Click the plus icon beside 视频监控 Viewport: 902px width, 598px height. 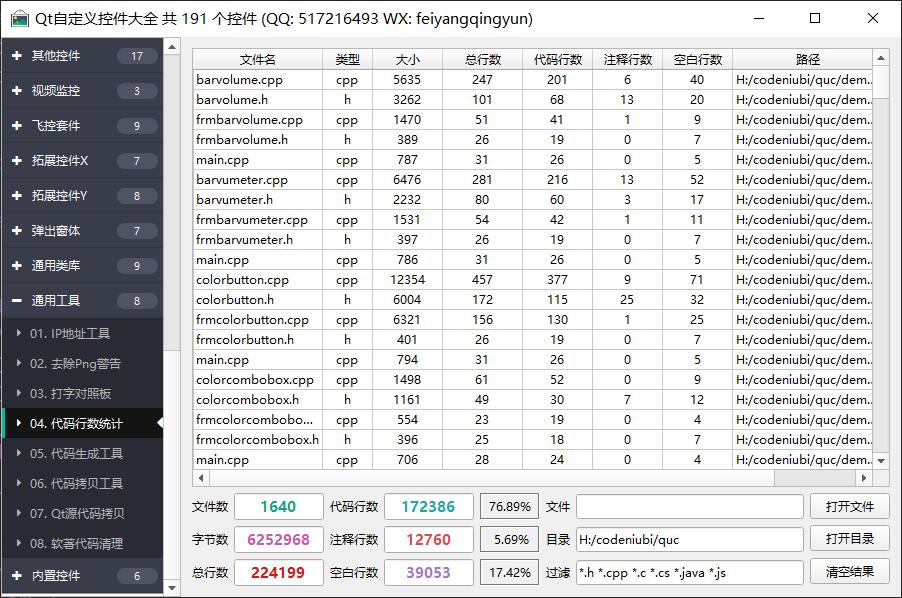tap(17, 91)
